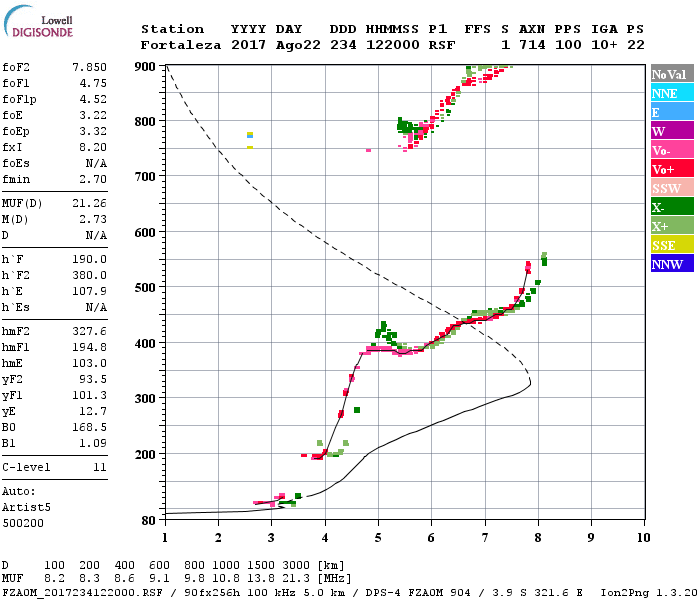Click the hmE value 103.0
This screenshot has height=600, width=700.
point(89,363)
